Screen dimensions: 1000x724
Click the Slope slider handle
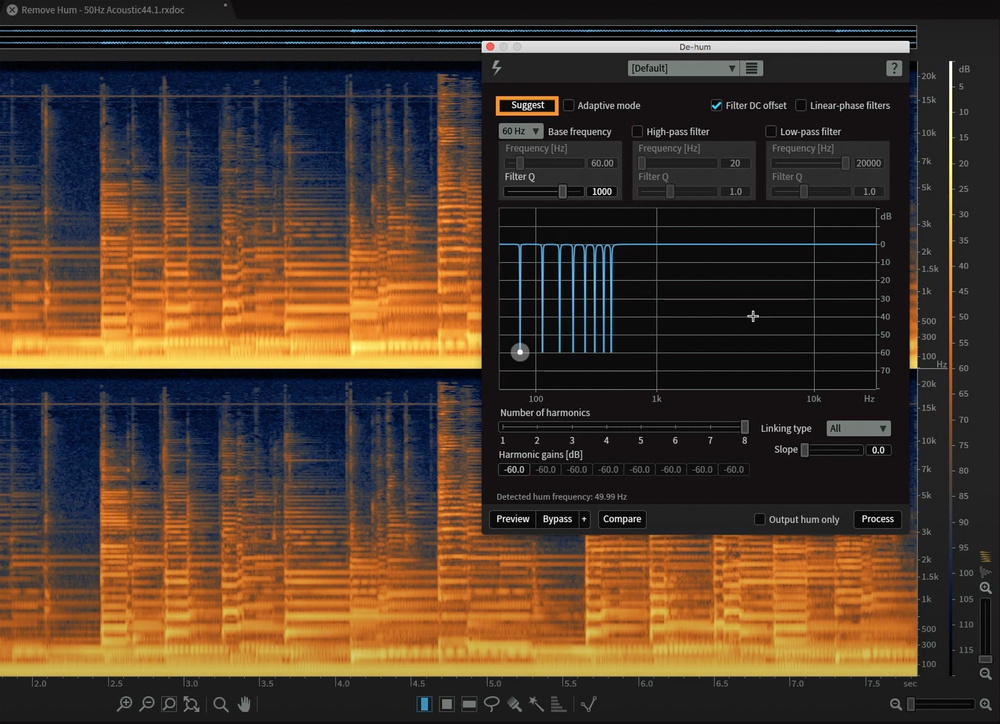(805, 450)
